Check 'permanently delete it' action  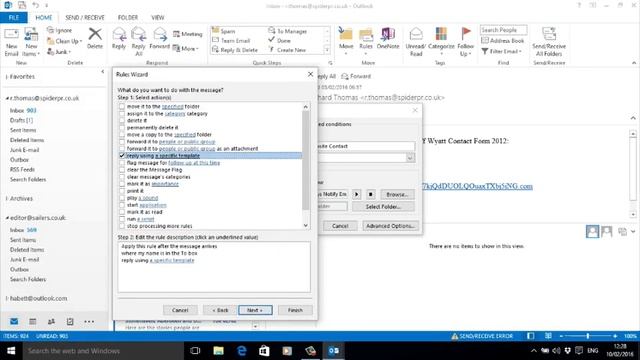pyautogui.click(x=122, y=127)
